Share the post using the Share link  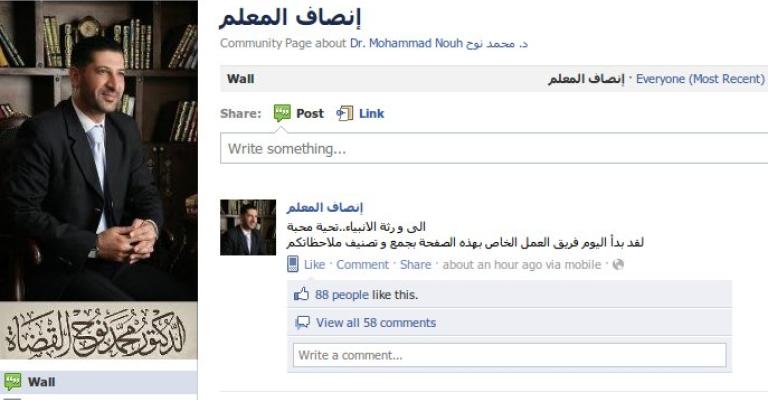pos(415,265)
